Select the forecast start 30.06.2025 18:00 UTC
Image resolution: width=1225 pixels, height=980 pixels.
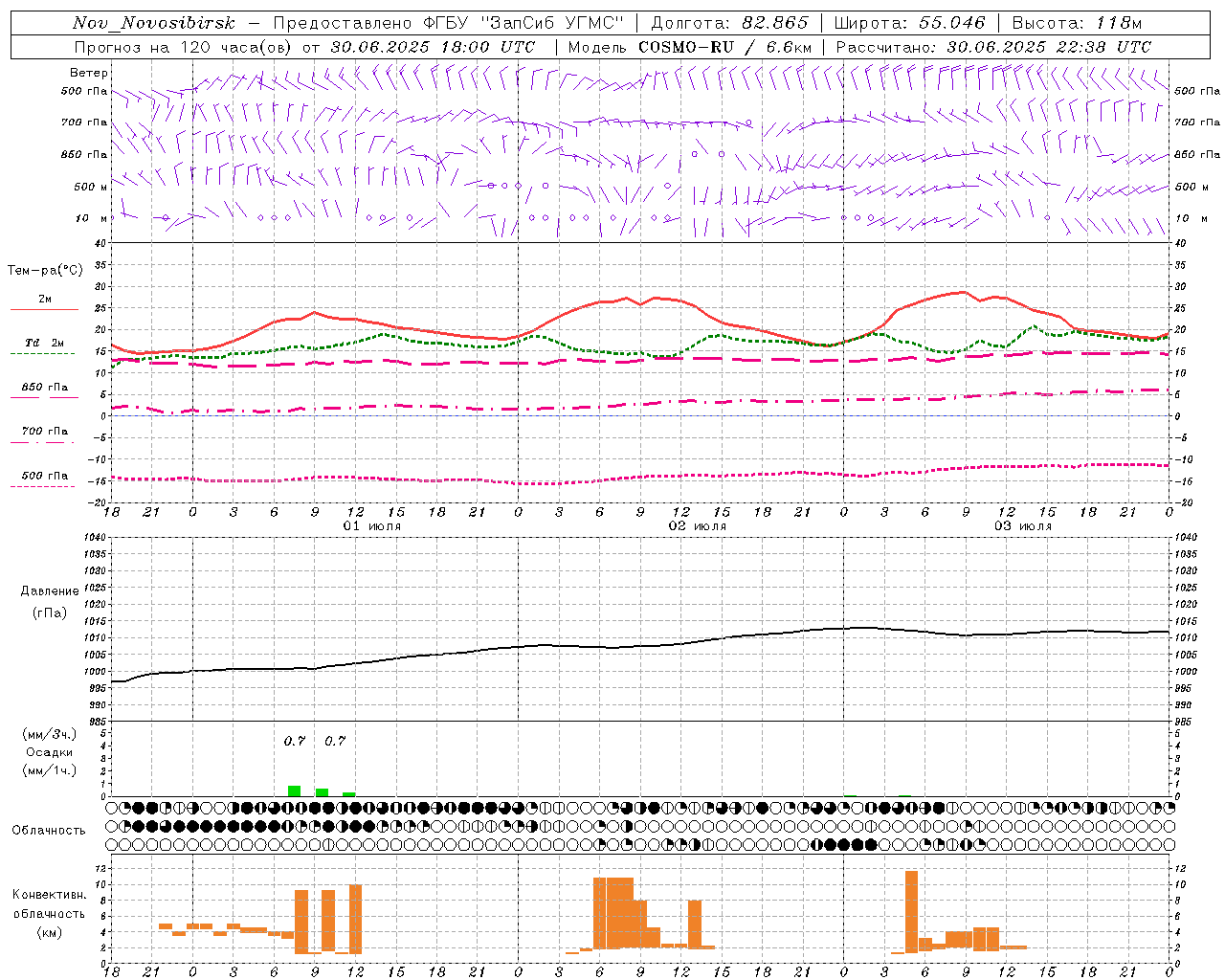tap(433, 47)
